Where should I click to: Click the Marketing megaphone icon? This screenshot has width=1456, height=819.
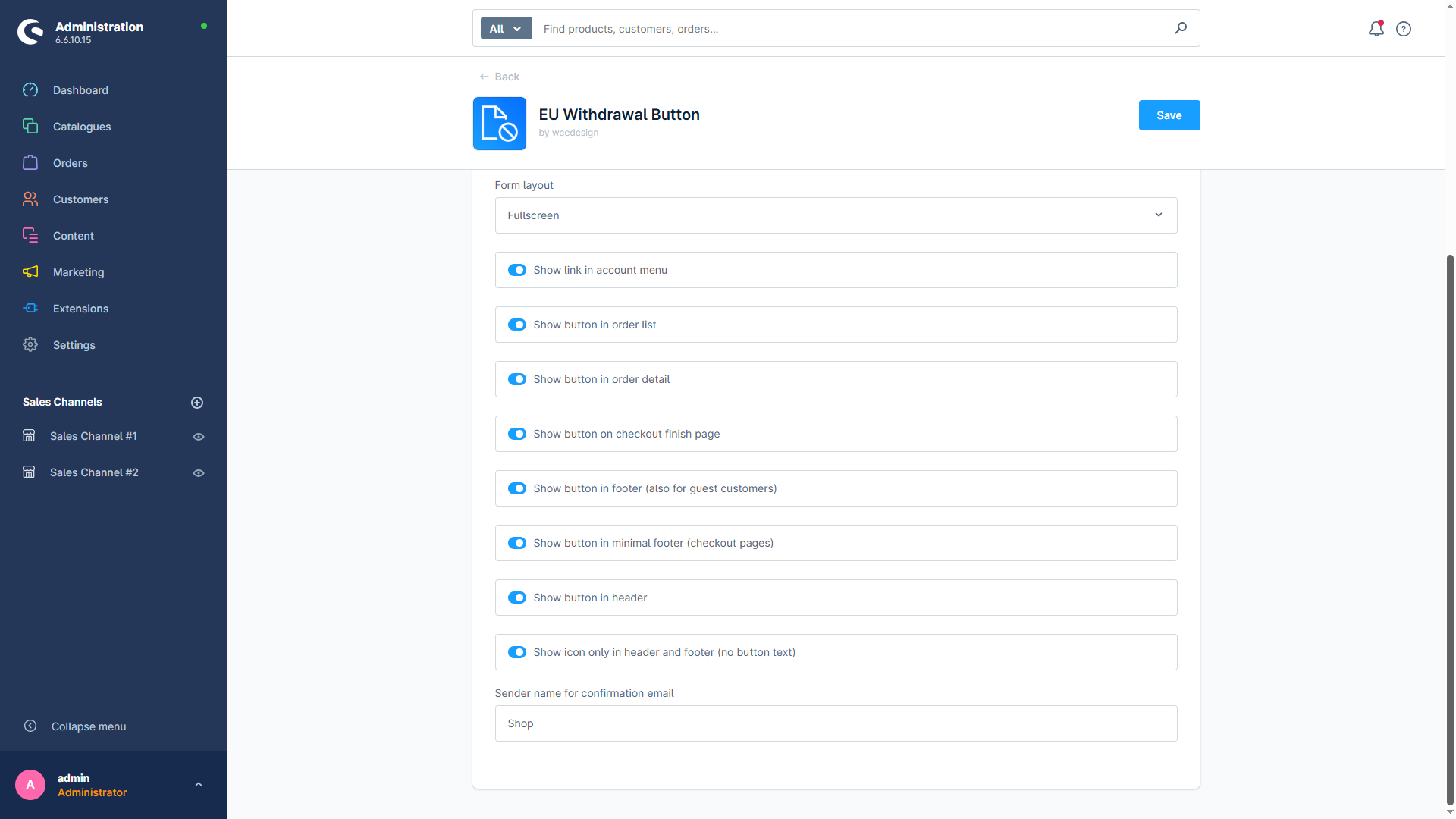[x=30, y=272]
